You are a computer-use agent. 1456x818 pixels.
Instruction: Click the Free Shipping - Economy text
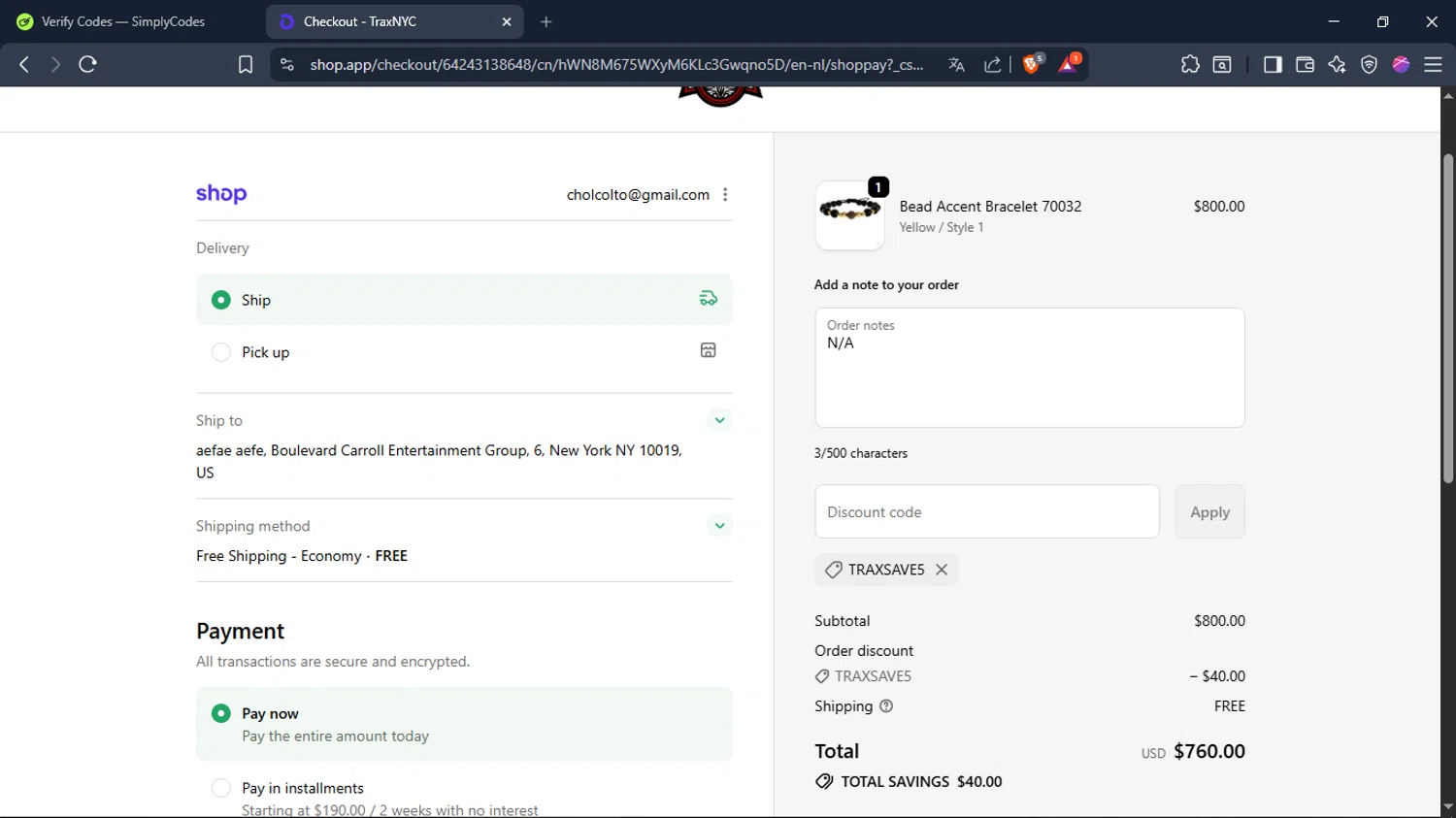pyautogui.click(x=279, y=556)
